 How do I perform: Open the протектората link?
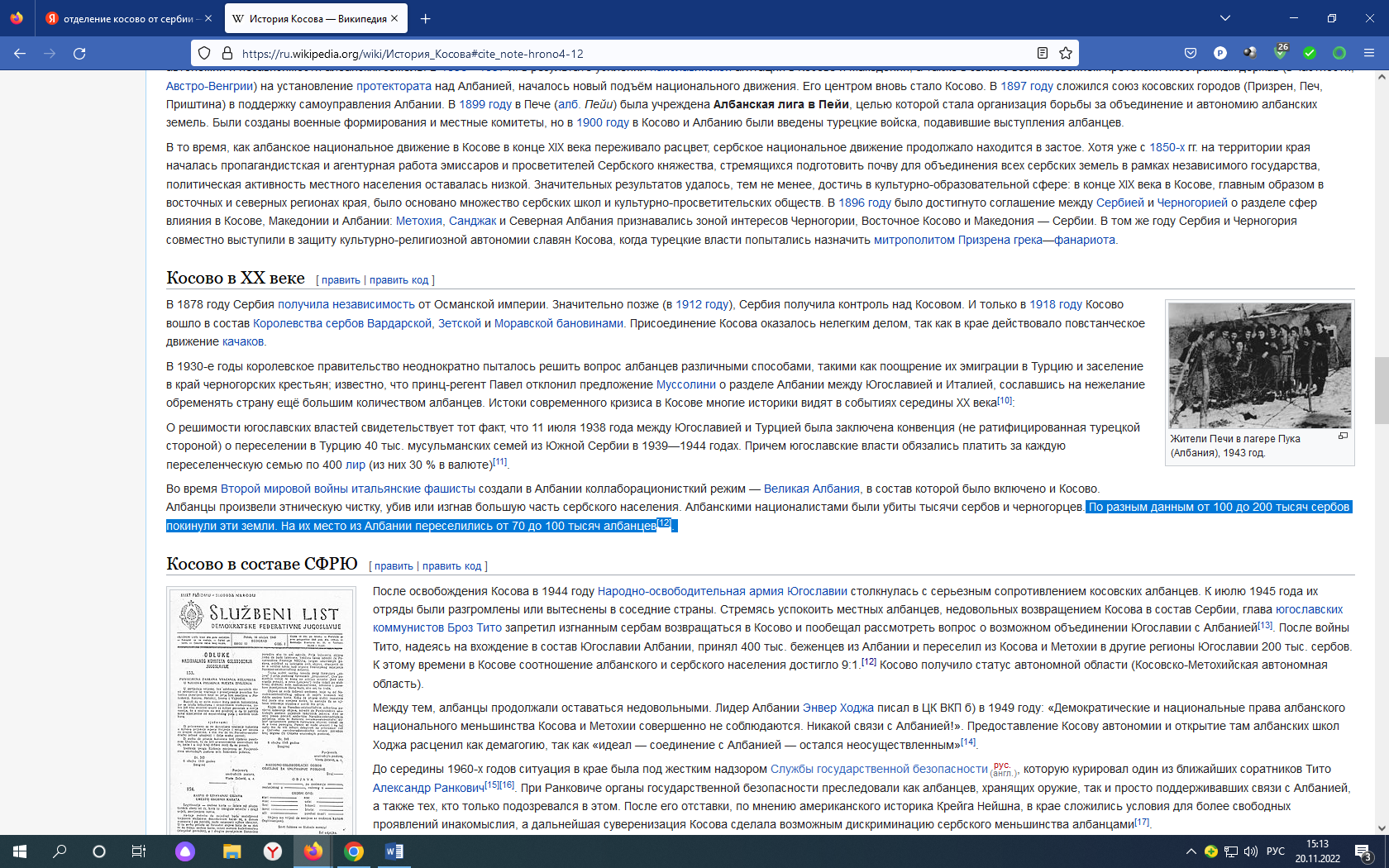coord(394,86)
